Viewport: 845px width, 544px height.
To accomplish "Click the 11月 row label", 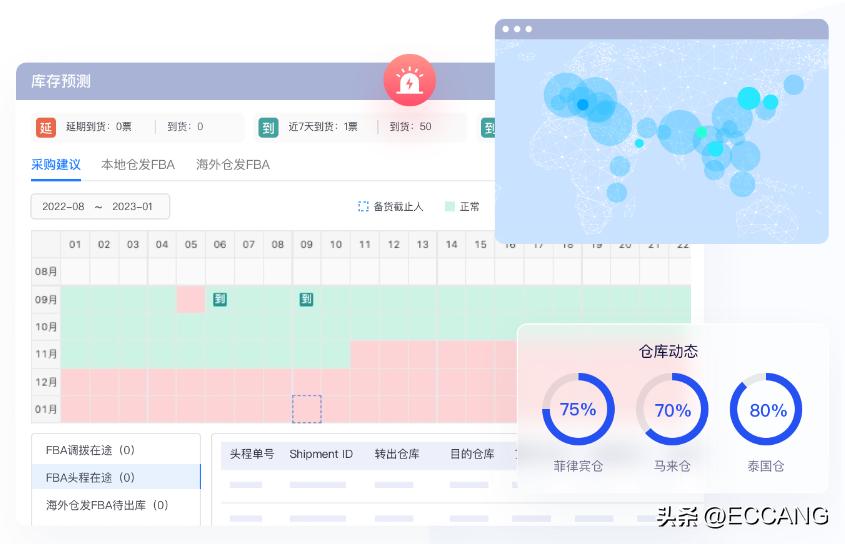I will coord(46,354).
